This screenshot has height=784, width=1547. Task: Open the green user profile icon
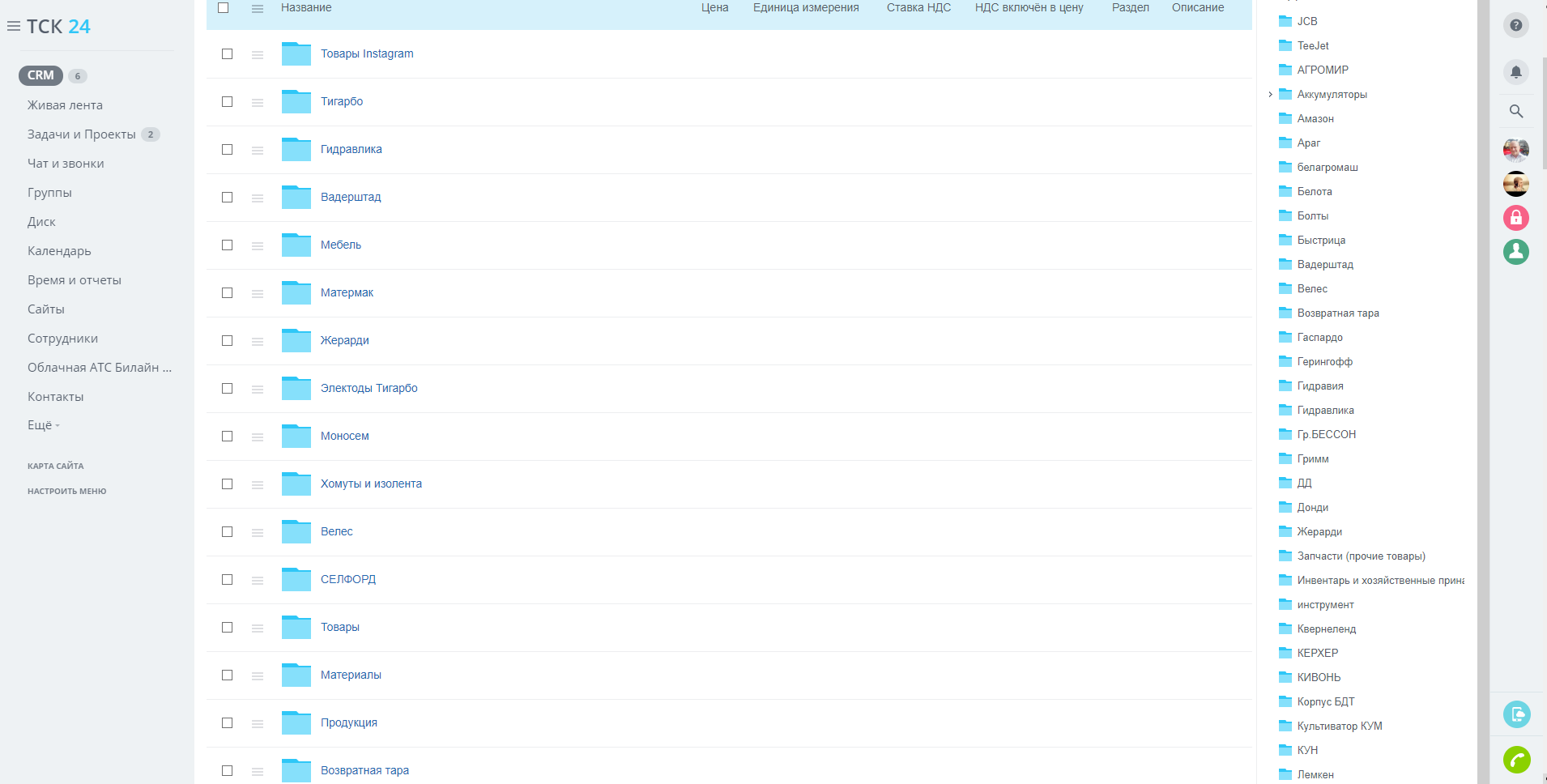coord(1515,252)
